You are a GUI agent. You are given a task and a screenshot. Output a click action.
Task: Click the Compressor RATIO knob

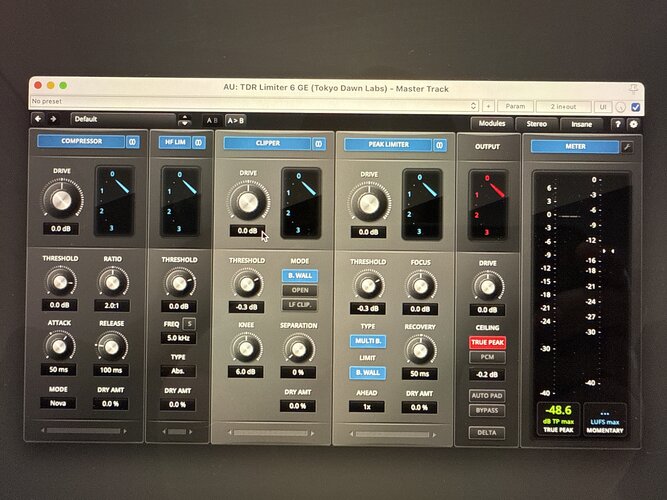tap(113, 283)
